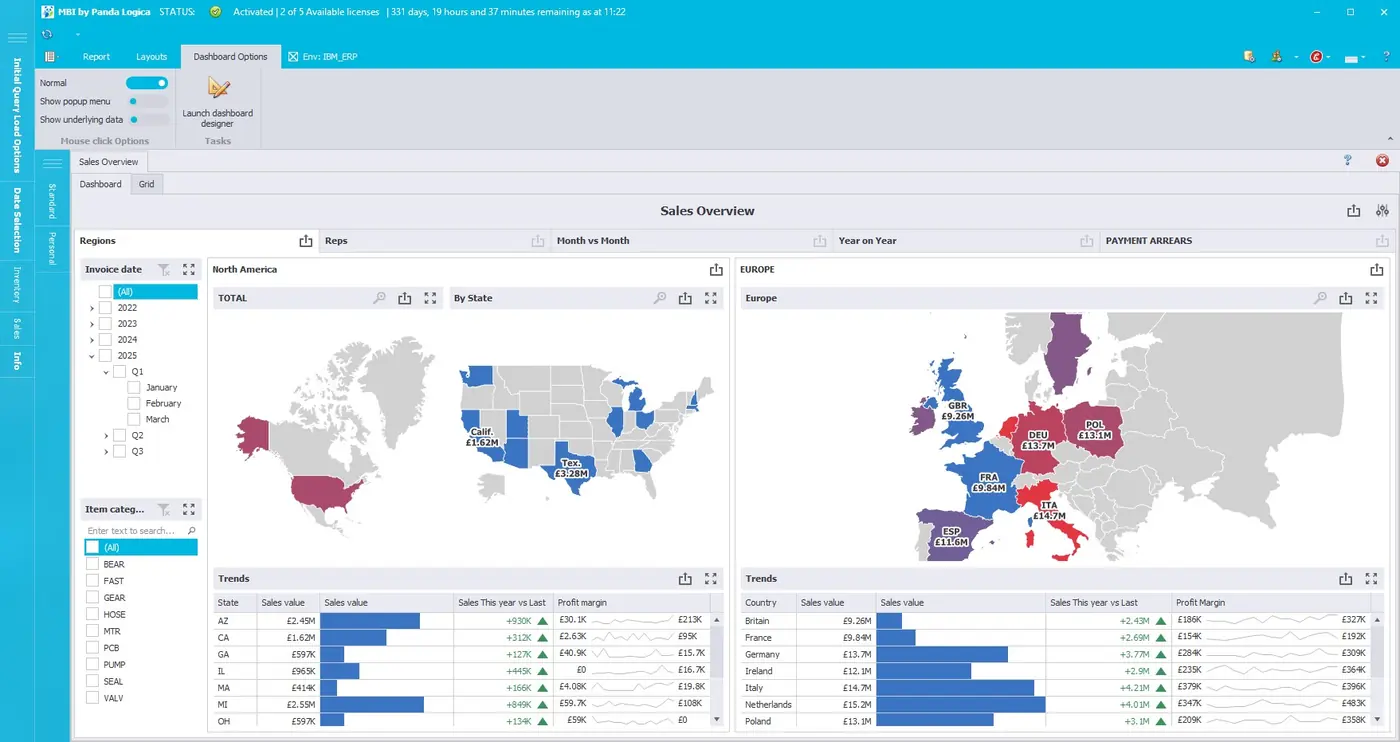Export the North America group
The height and width of the screenshot is (742, 1400).
pyautogui.click(x=716, y=270)
